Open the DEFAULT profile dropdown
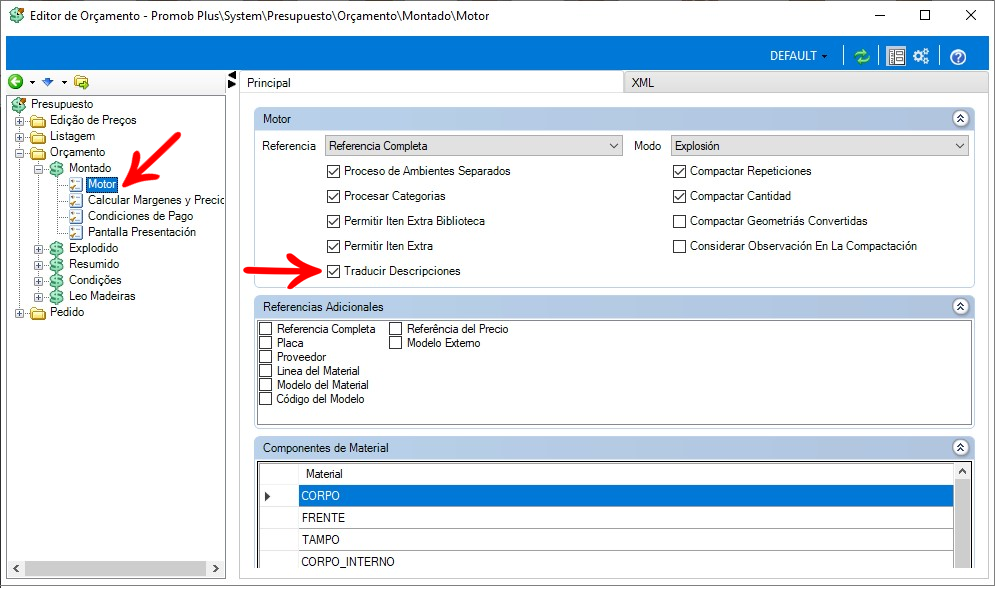Image resolution: width=1000 pixels, height=596 pixels. point(798,56)
